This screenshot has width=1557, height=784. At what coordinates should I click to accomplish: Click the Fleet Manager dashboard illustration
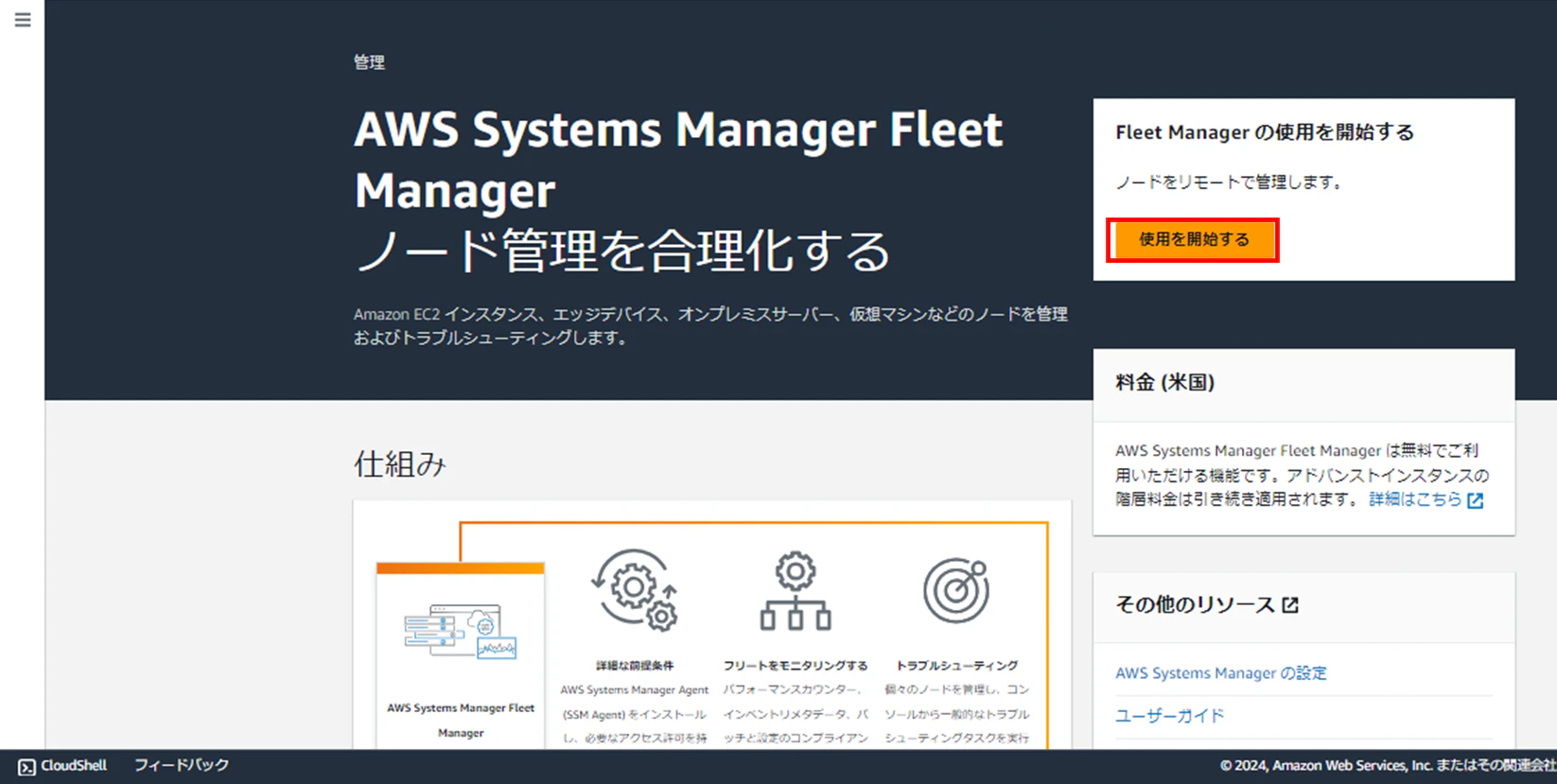tap(461, 632)
